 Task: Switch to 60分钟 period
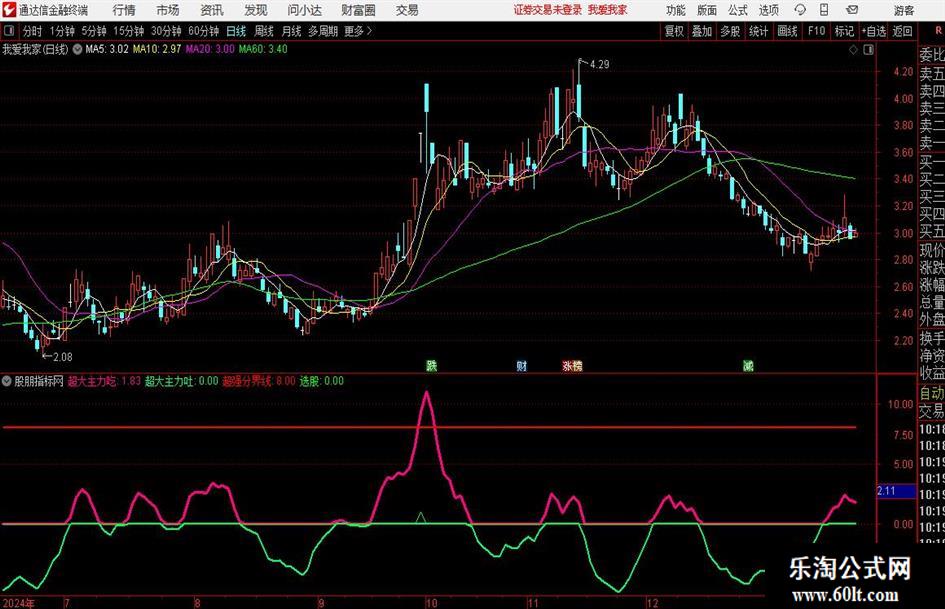(203, 31)
